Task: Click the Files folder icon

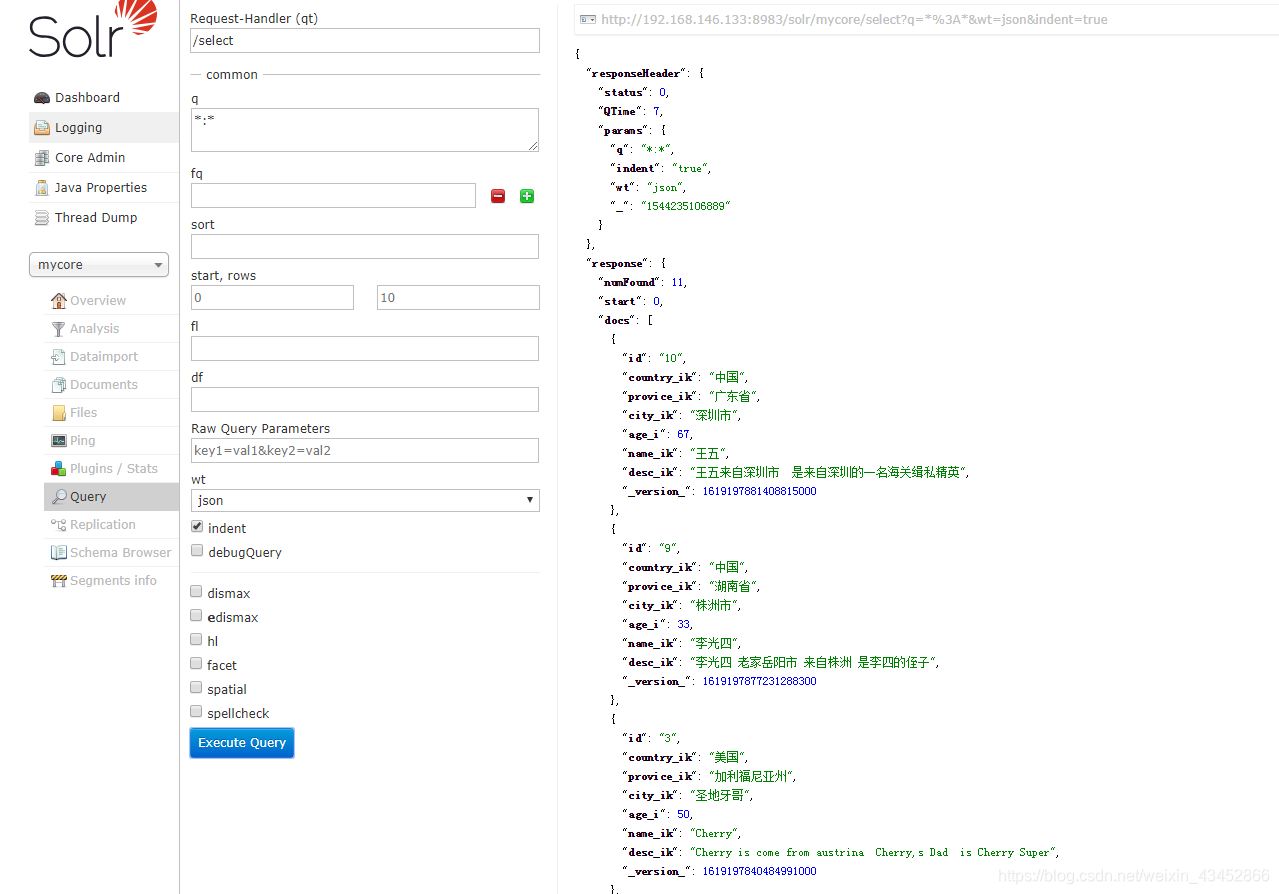Action: click(59, 413)
